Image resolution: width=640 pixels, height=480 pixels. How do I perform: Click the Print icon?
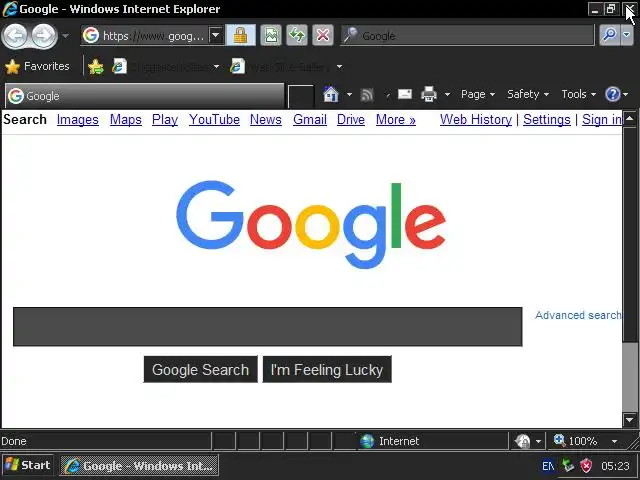429,94
